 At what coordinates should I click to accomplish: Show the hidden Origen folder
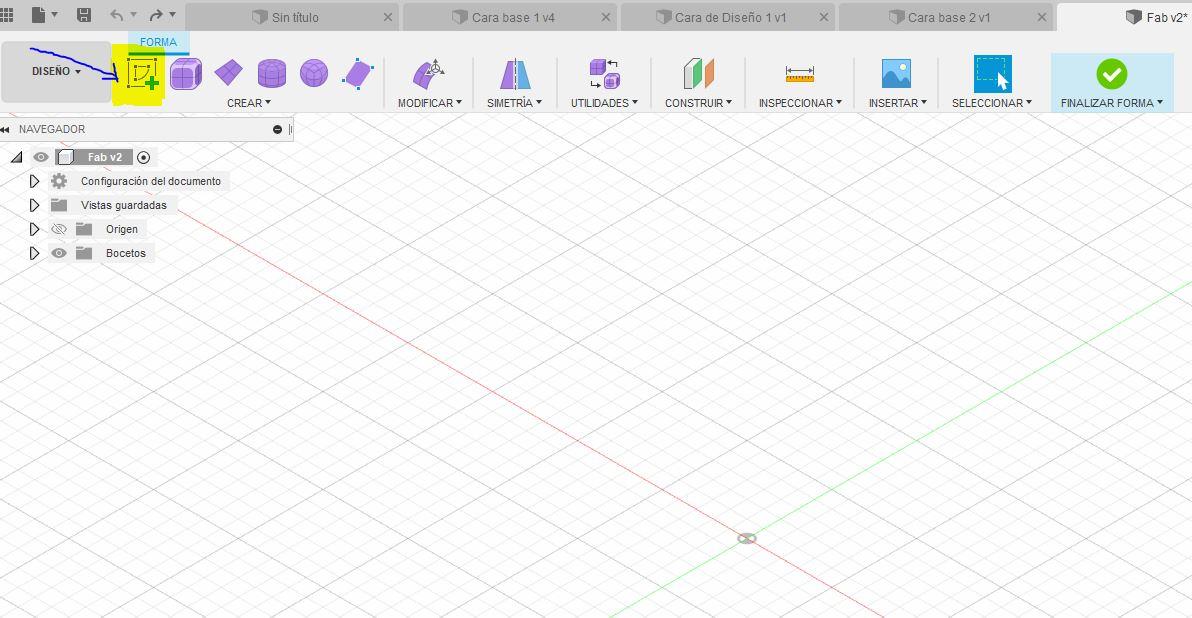[59, 229]
